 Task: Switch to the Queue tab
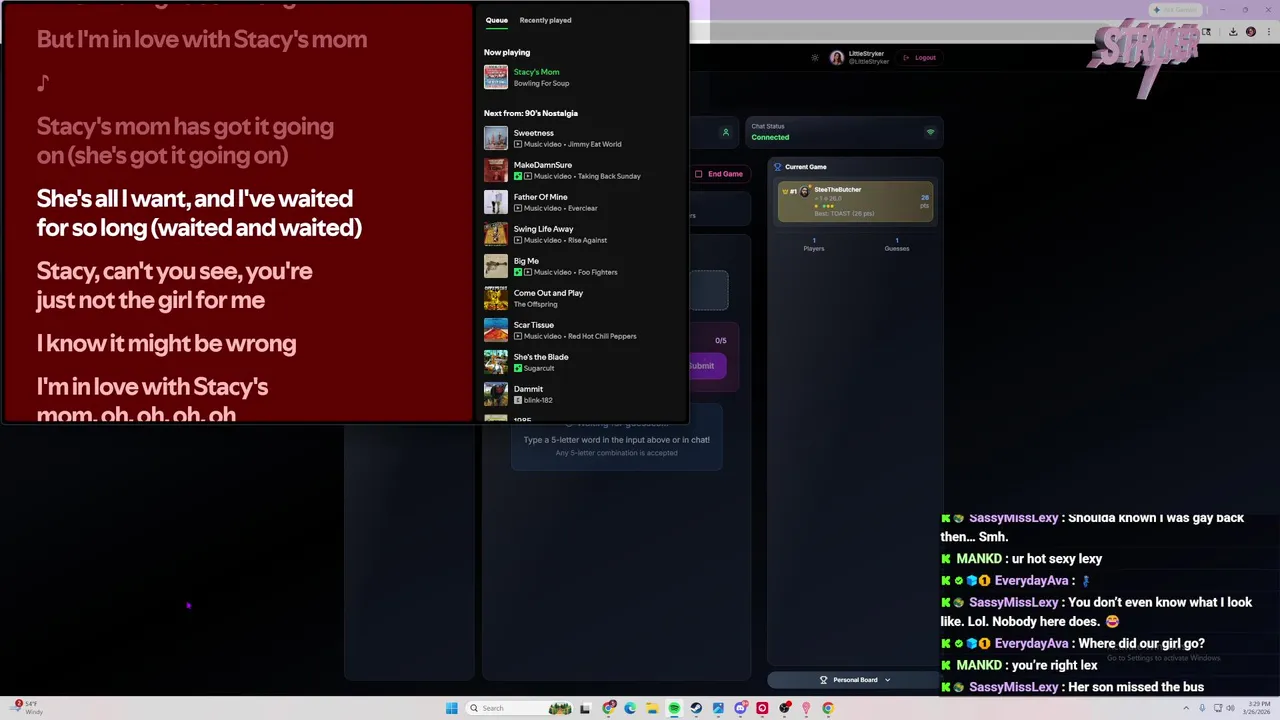click(497, 20)
